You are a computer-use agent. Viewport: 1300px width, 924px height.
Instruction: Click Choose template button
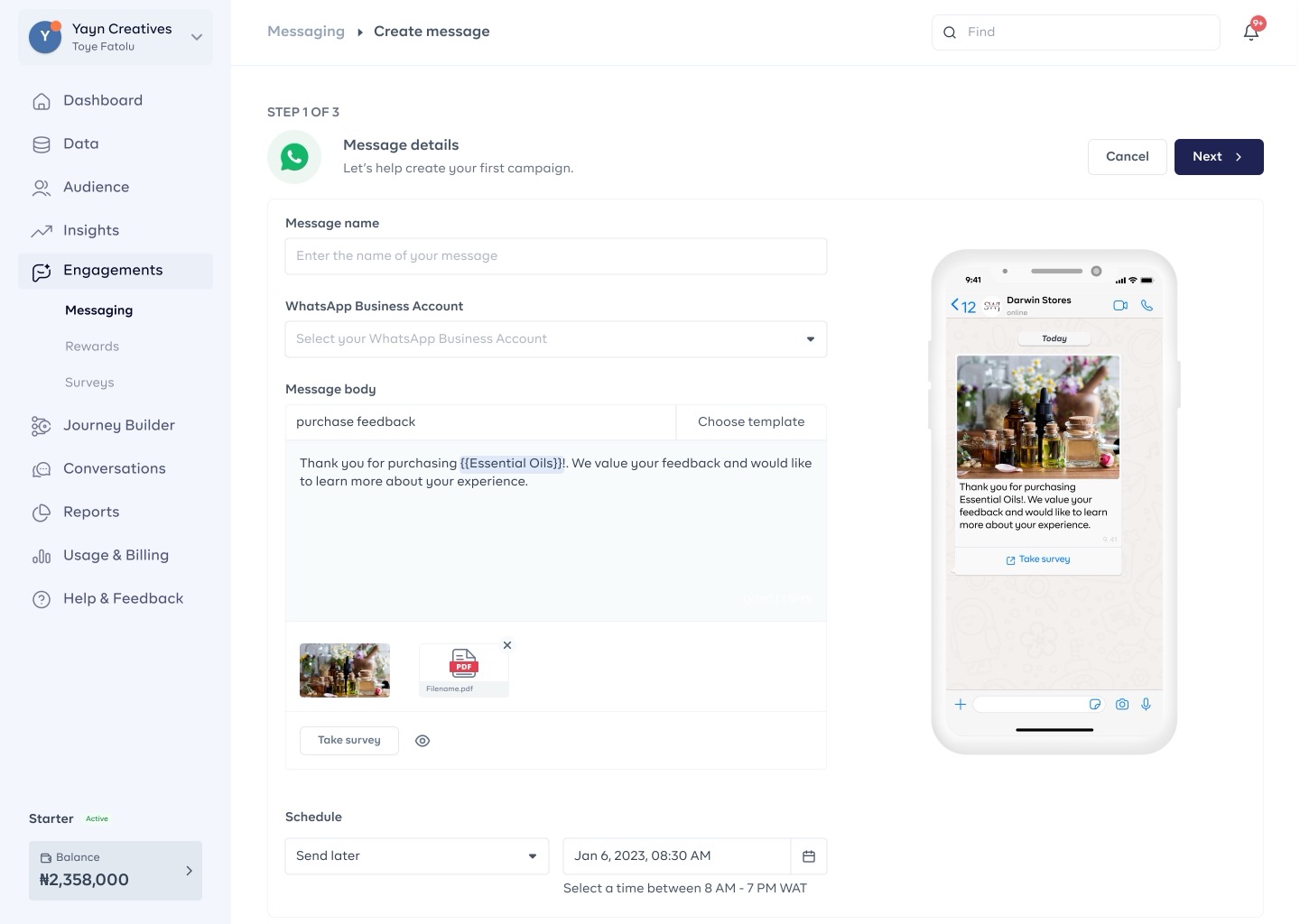[x=751, y=422]
